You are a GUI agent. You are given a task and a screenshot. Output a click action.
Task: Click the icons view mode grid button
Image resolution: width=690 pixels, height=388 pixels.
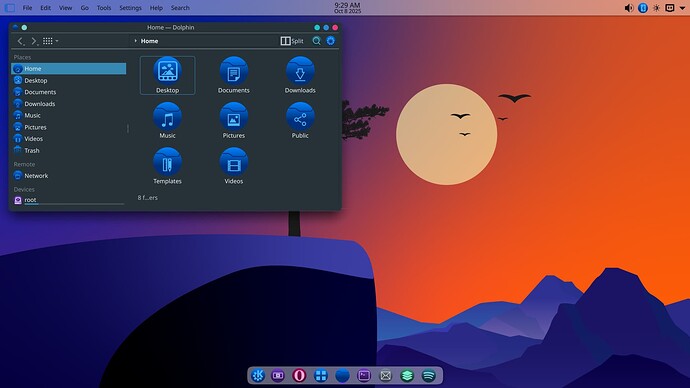tap(48, 41)
